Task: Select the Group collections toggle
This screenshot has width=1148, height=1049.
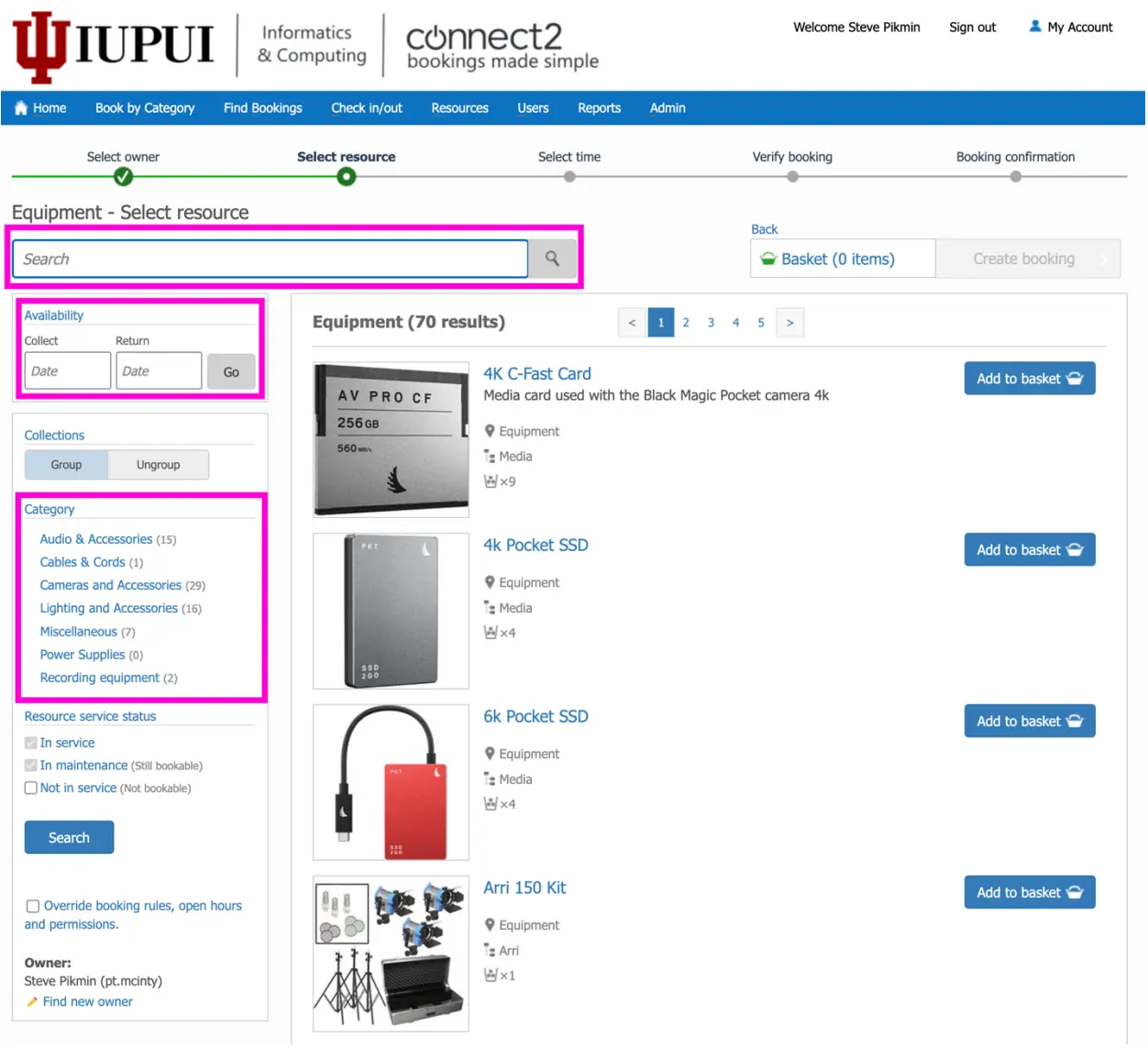Action: coord(66,466)
